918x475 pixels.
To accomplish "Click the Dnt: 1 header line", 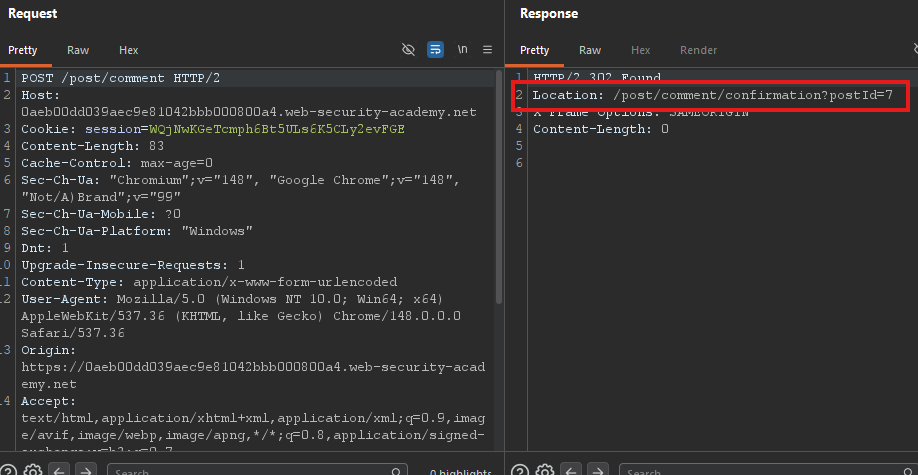I will (x=45, y=248).
